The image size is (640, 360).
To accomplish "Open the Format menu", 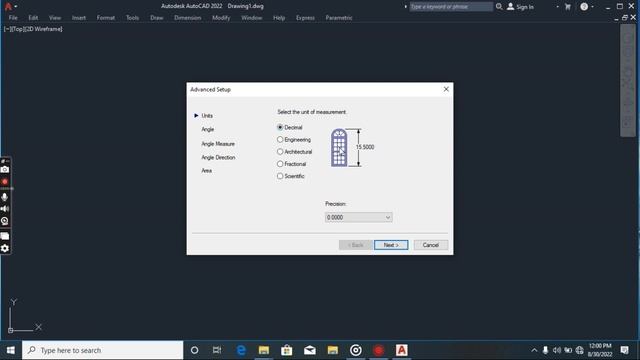I will click(106, 18).
